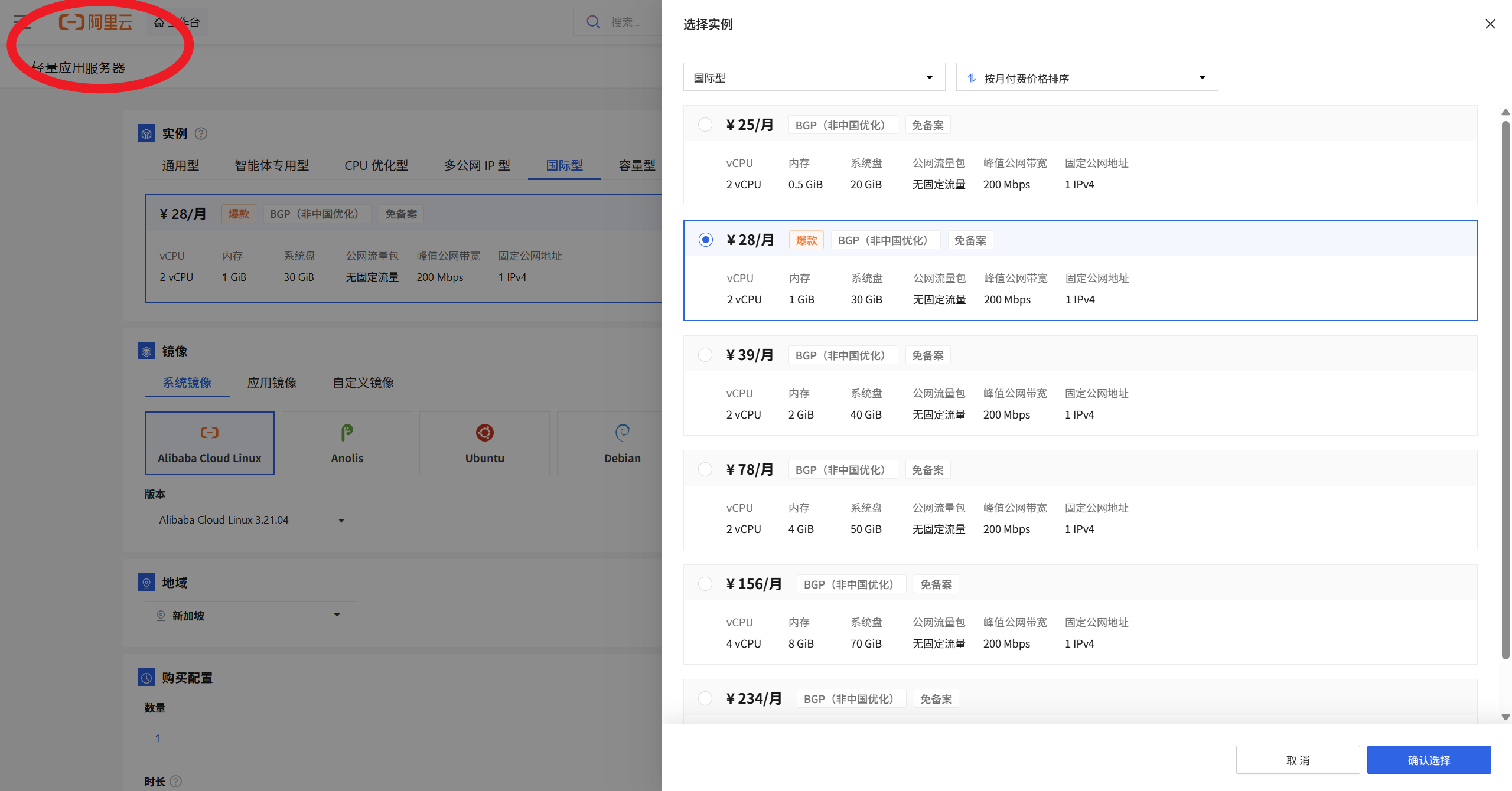Viewport: 1512px width, 791px height.
Task: Open the 应用镜像 tab
Action: tap(272, 383)
